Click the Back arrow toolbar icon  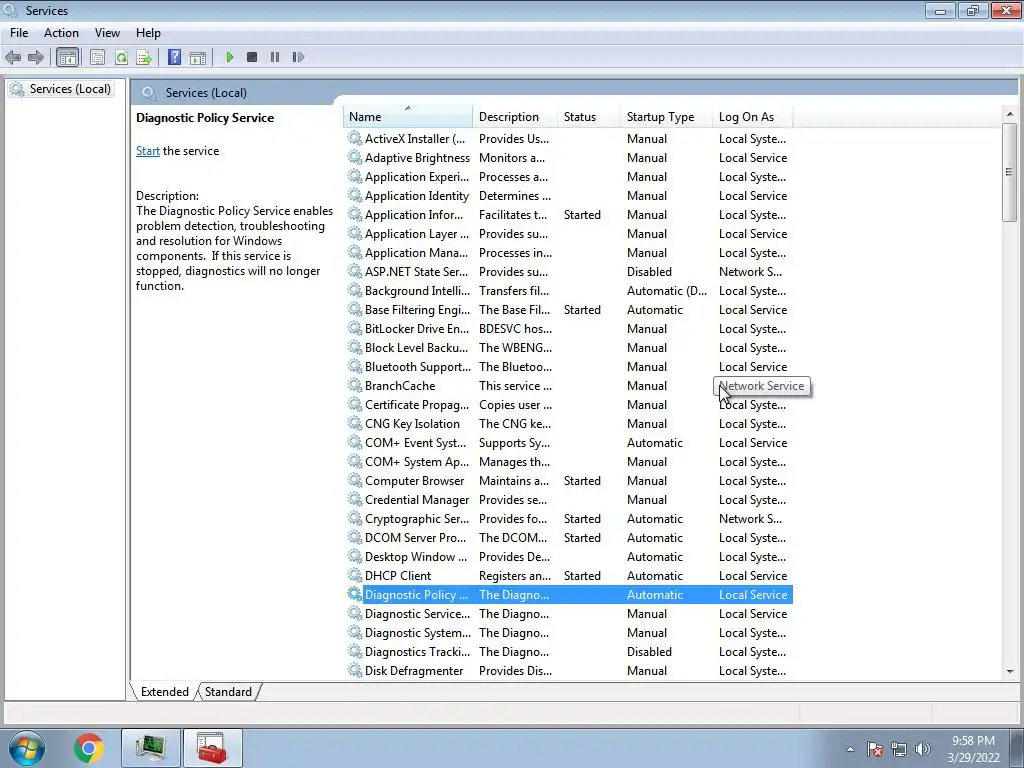[x=13, y=57]
